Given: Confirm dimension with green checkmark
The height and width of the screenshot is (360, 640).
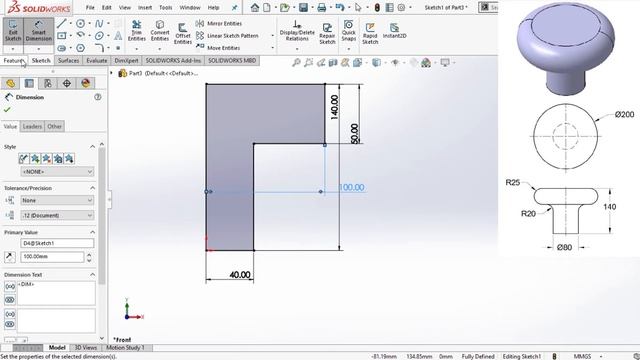Looking at the screenshot, I should (7, 109).
